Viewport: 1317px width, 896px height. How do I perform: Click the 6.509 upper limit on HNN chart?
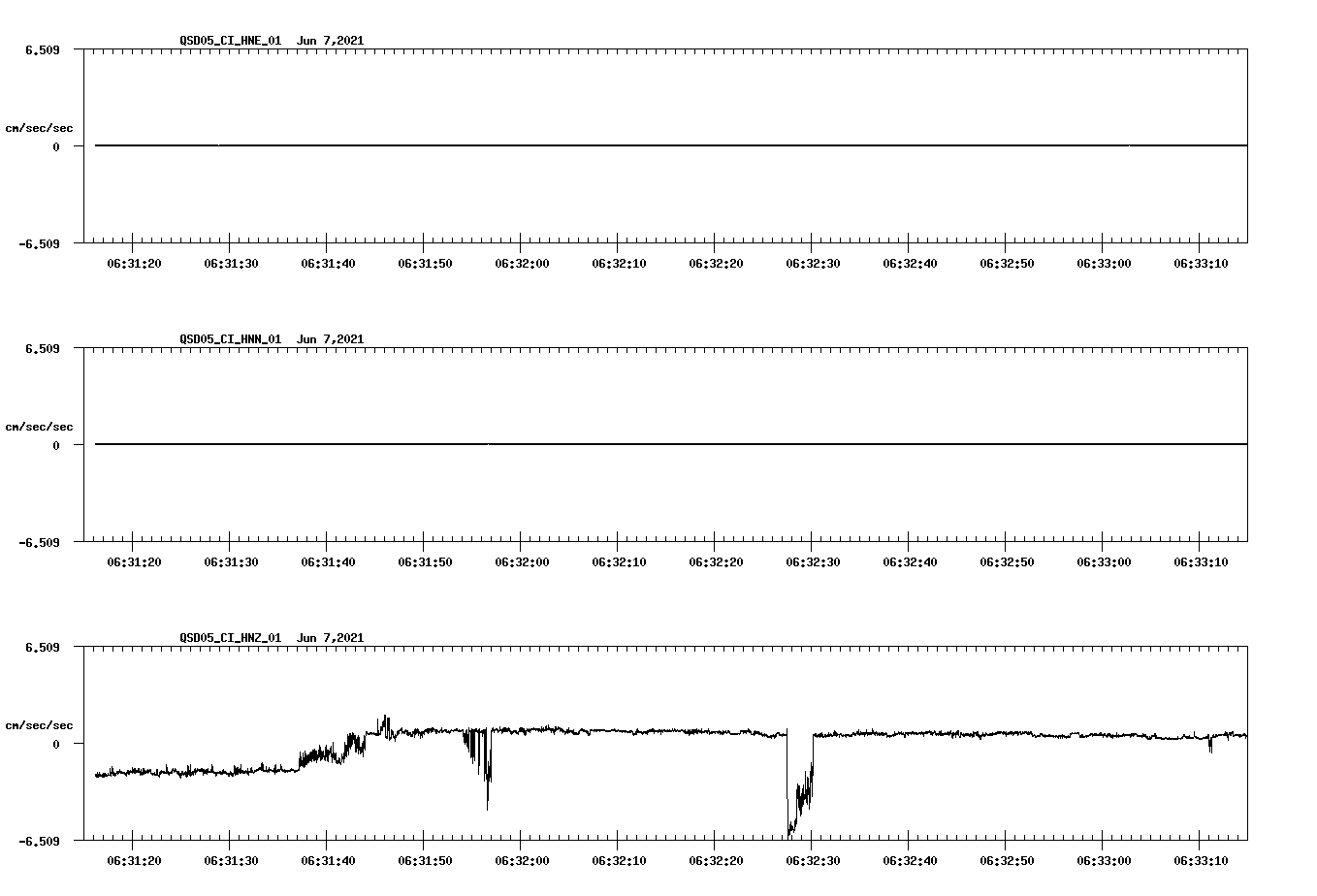tap(43, 348)
